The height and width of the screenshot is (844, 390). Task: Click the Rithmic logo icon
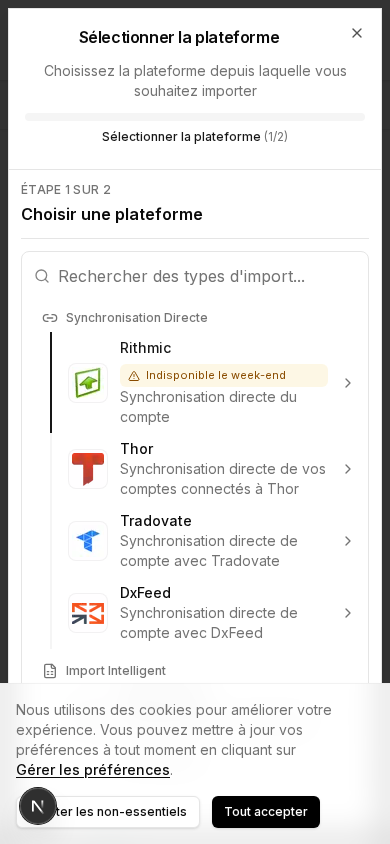pos(88,383)
